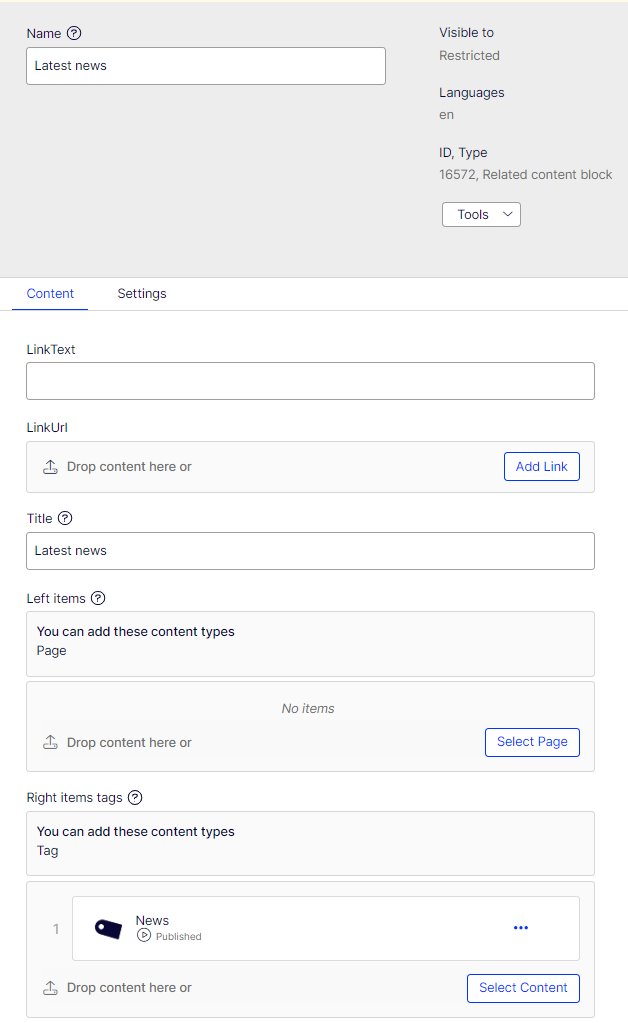The width and height of the screenshot is (628, 1023).
Task: Click the help icon next to Name
Action: (74, 33)
